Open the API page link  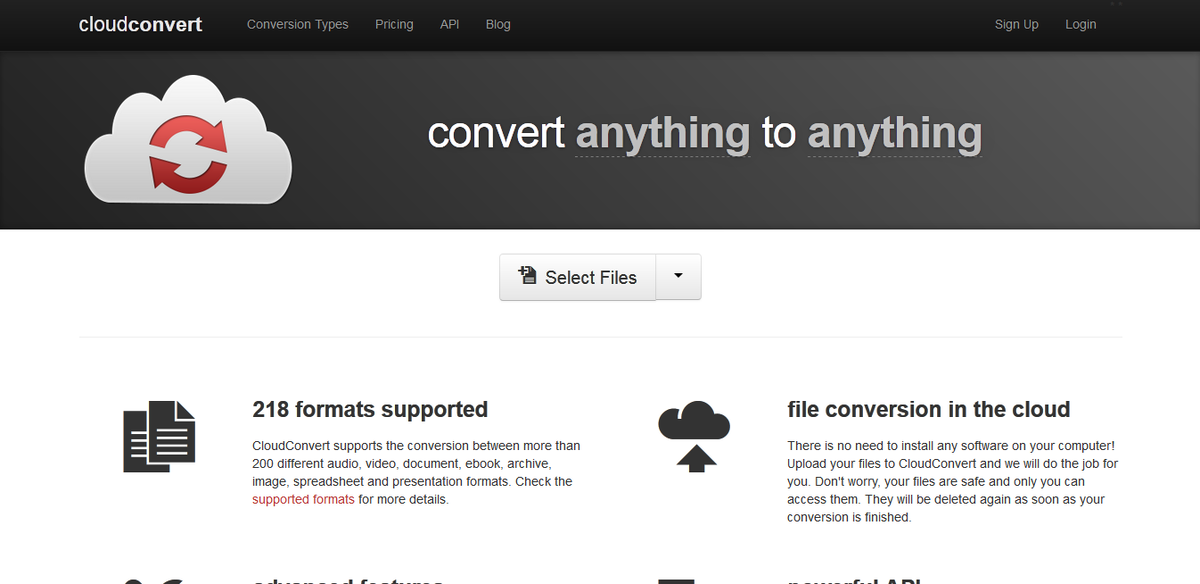click(450, 24)
